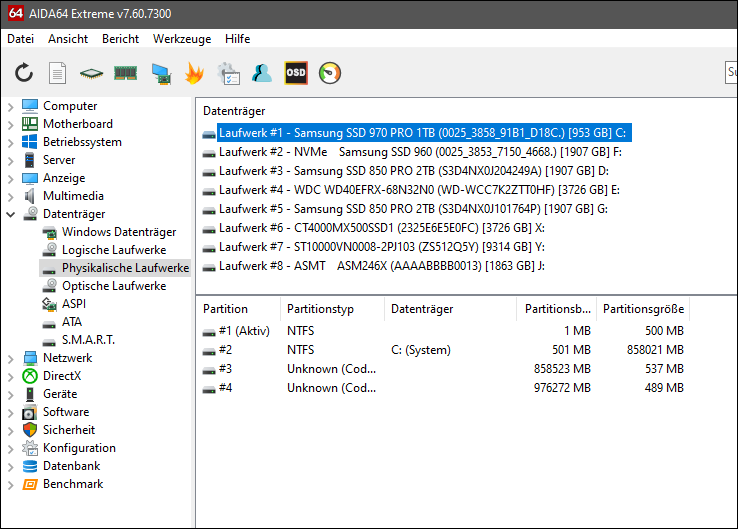Click the drive icon of partition #3 row
Viewport: 738px width, 529px height.
[x=209, y=370]
